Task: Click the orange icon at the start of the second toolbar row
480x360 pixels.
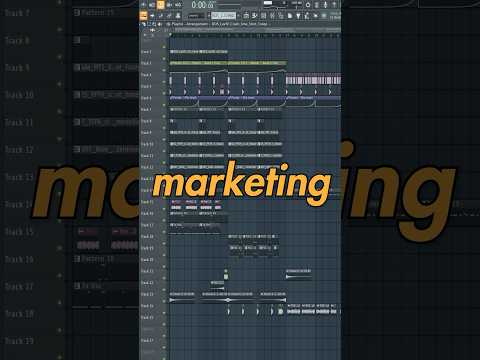Action: pyautogui.click(x=143, y=15)
